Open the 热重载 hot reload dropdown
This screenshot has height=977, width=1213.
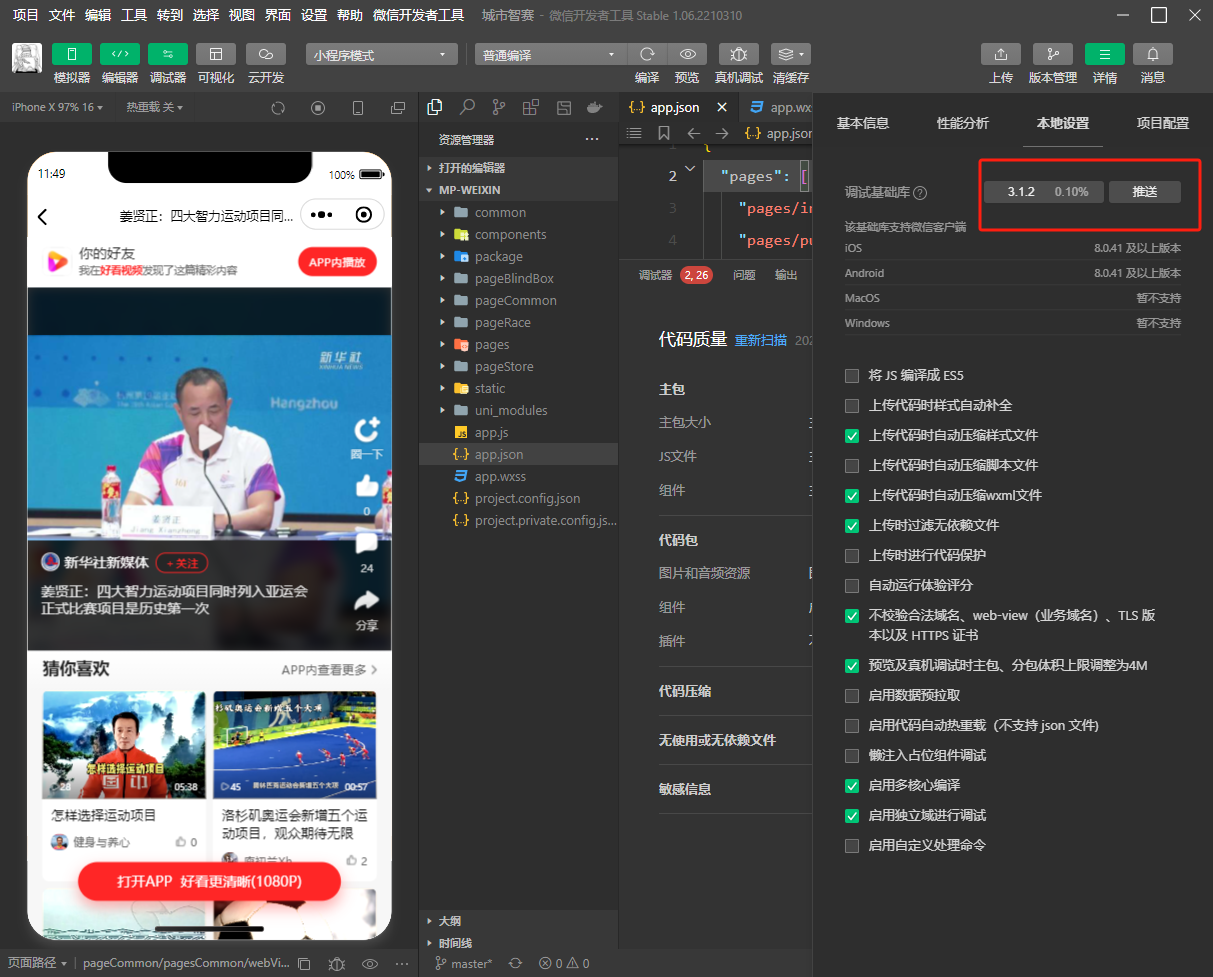tap(154, 107)
